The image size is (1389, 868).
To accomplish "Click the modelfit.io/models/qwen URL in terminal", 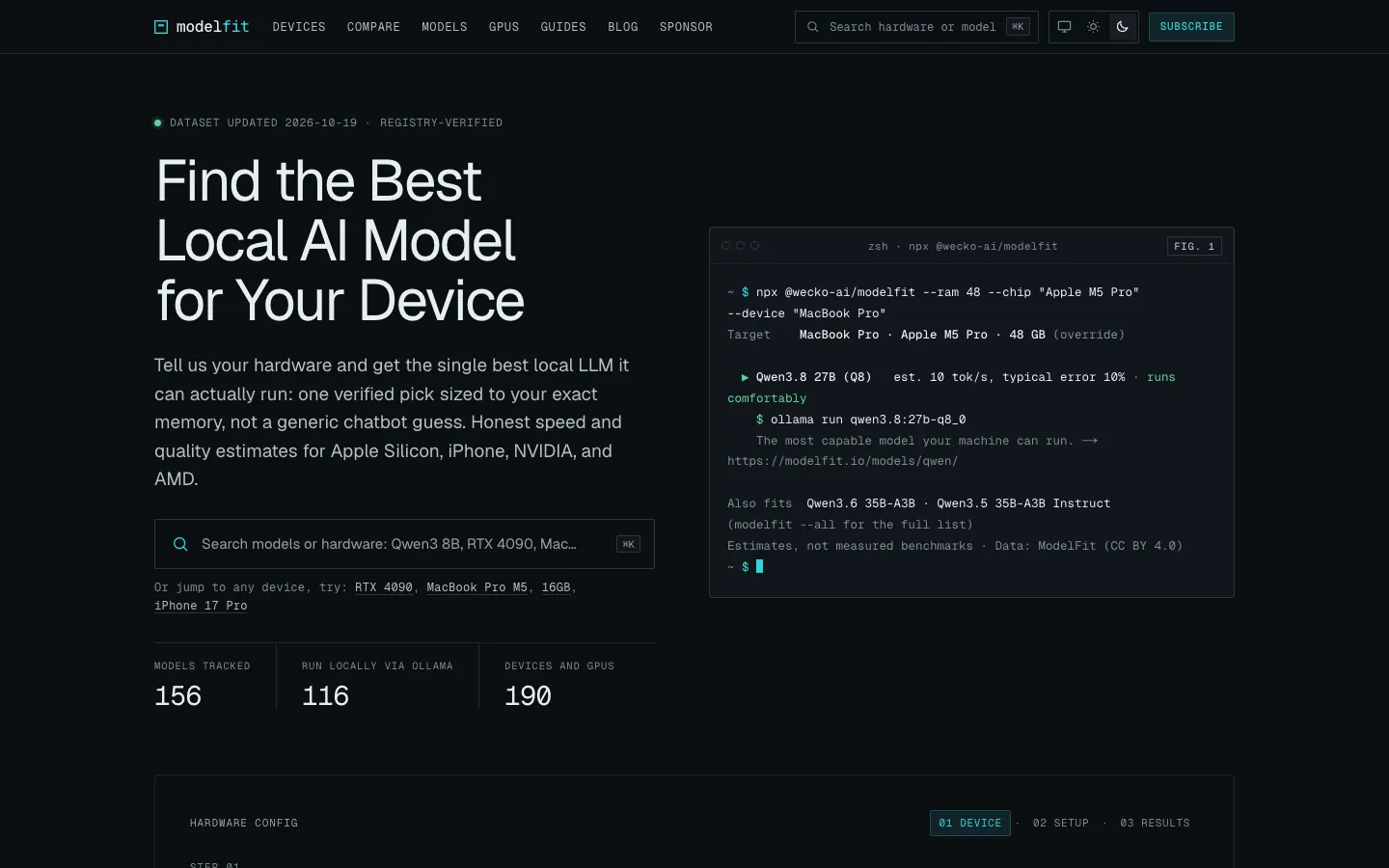I will 843,461.
